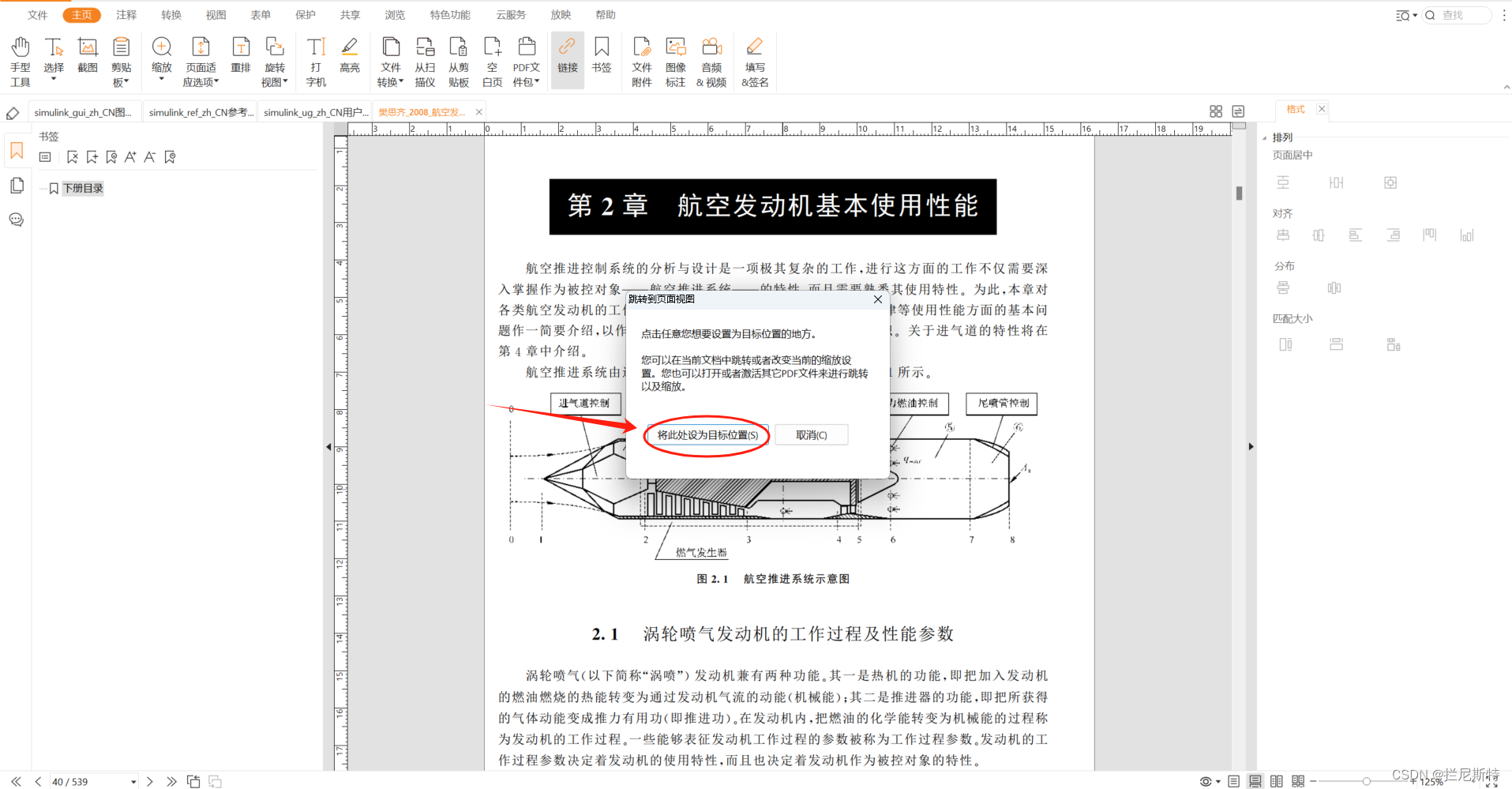
Task: Toggle the Link (链接) tool
Action: [568, 59]
